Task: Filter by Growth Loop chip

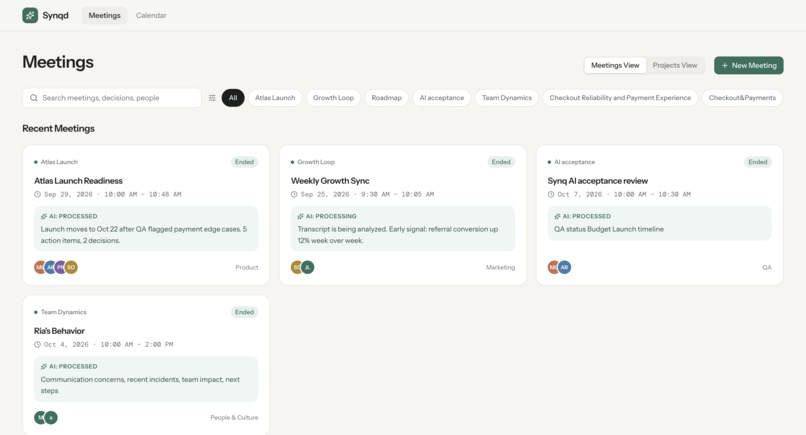Action: pyautogui.click(x=333, y=98)
